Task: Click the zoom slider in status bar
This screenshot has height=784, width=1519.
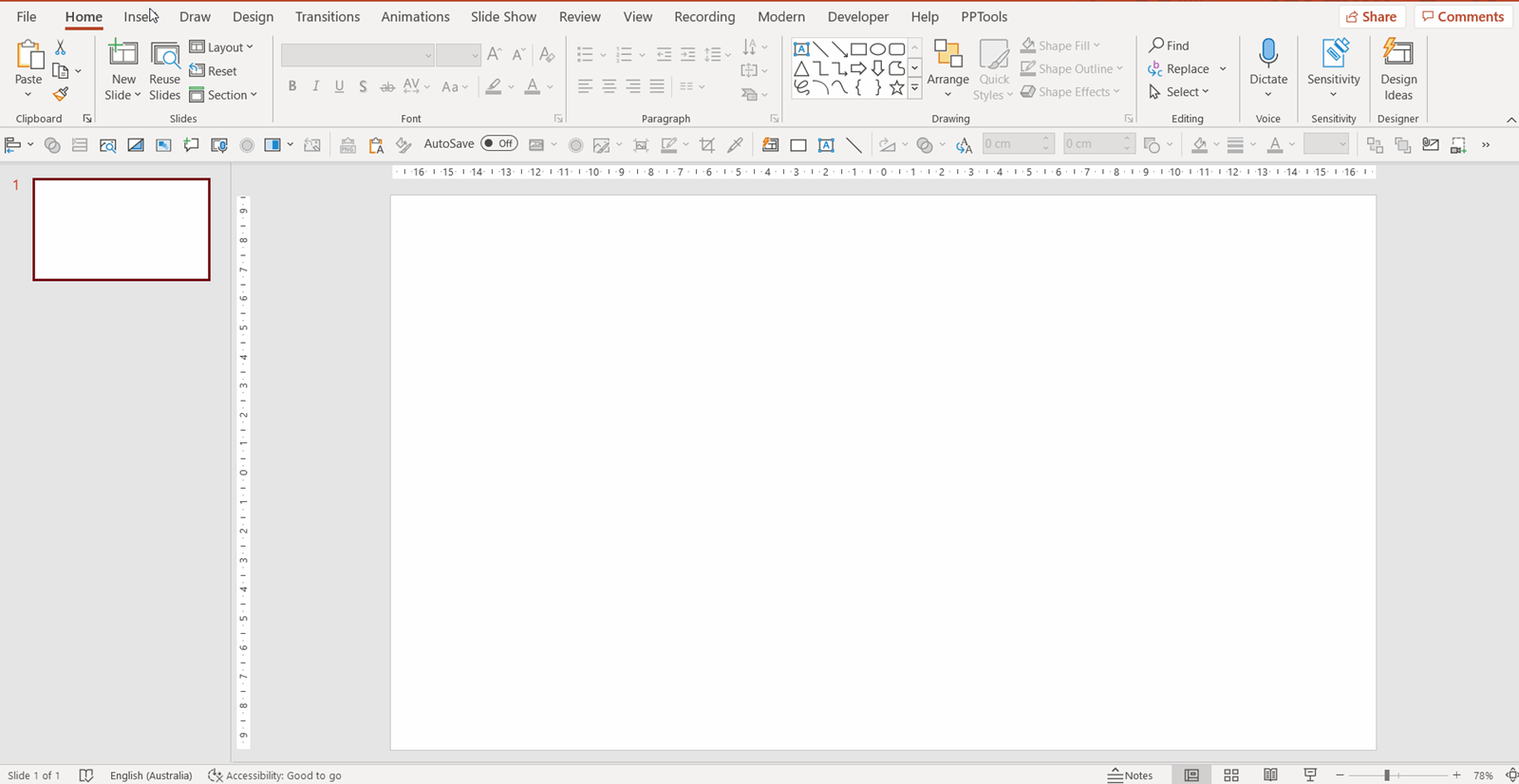Action: tap(1387, 775)
